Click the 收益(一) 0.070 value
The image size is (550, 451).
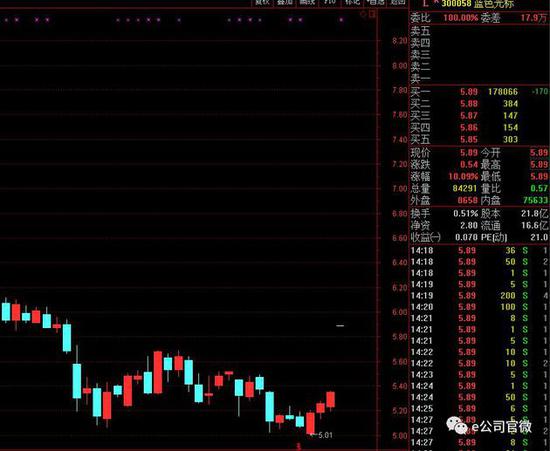tap(467, 237)
